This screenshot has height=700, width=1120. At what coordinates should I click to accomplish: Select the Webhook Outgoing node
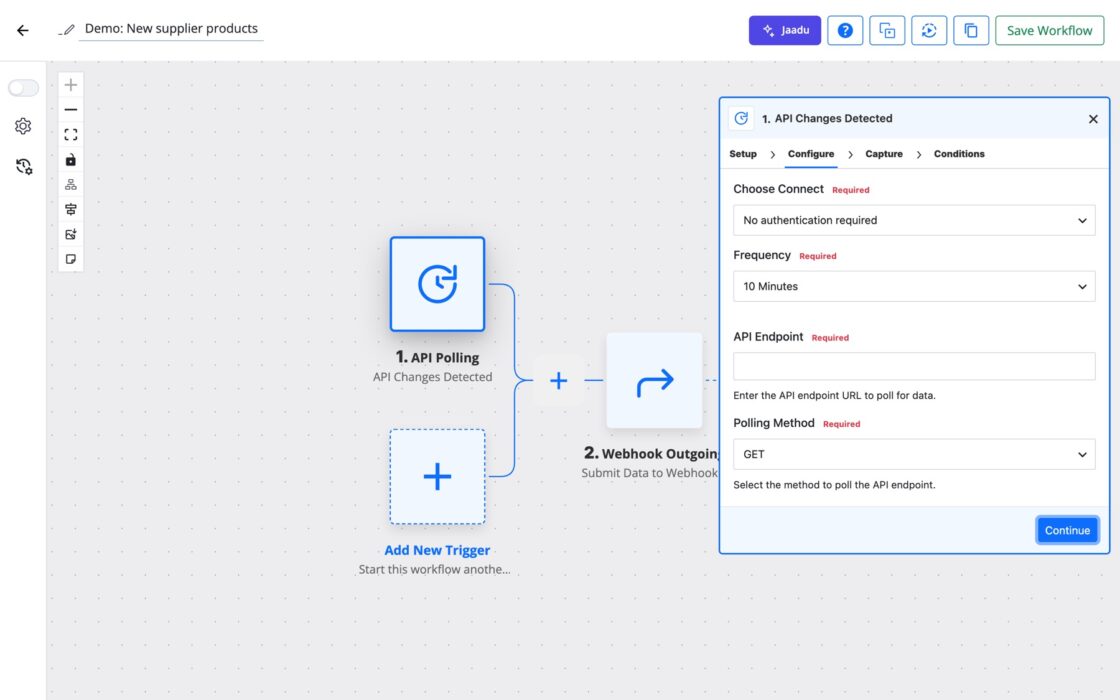tap(654, 381)
